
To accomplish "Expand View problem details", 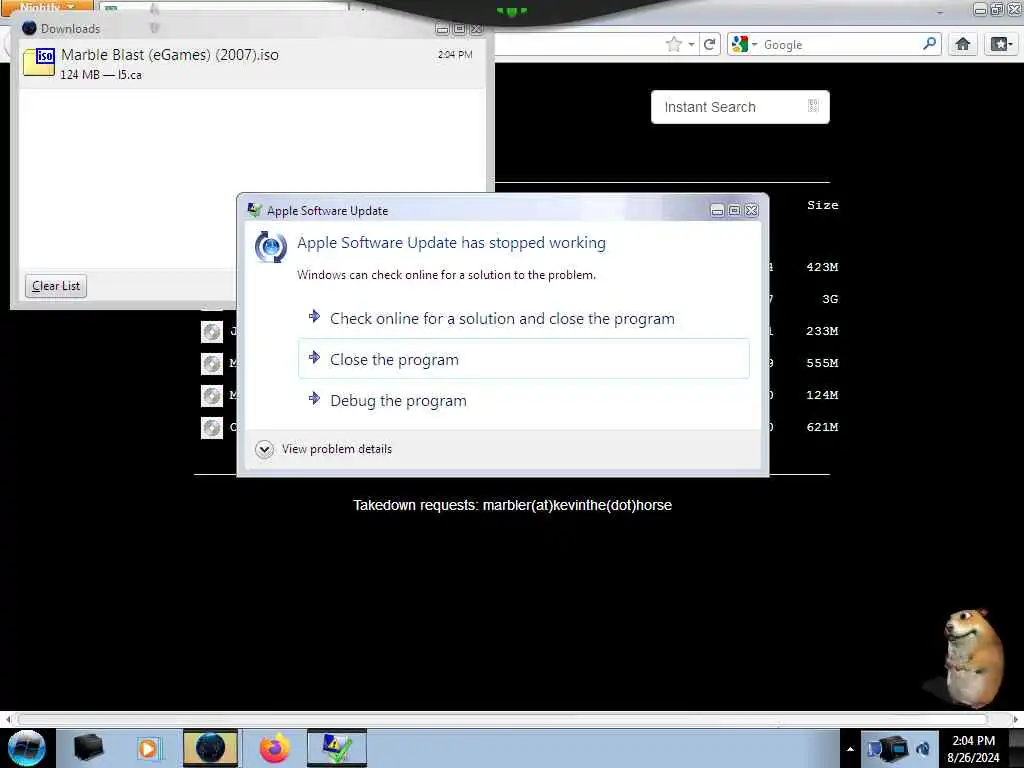I will click(324, 449).
